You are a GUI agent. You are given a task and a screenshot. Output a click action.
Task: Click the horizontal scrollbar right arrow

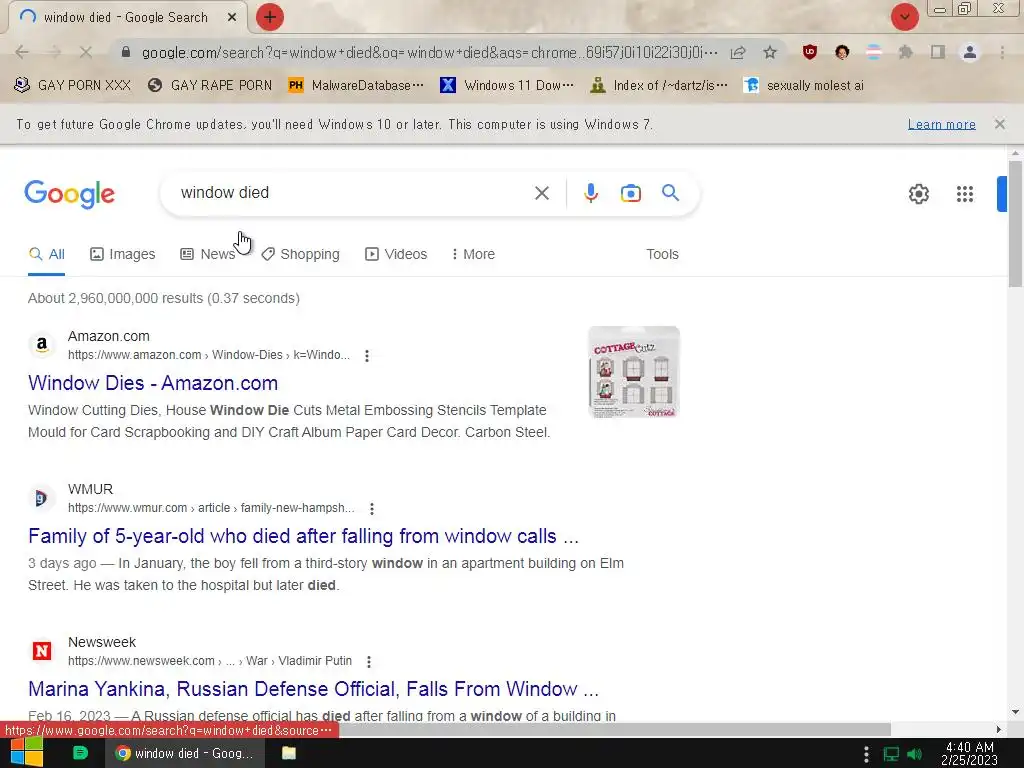coord(999,729)
